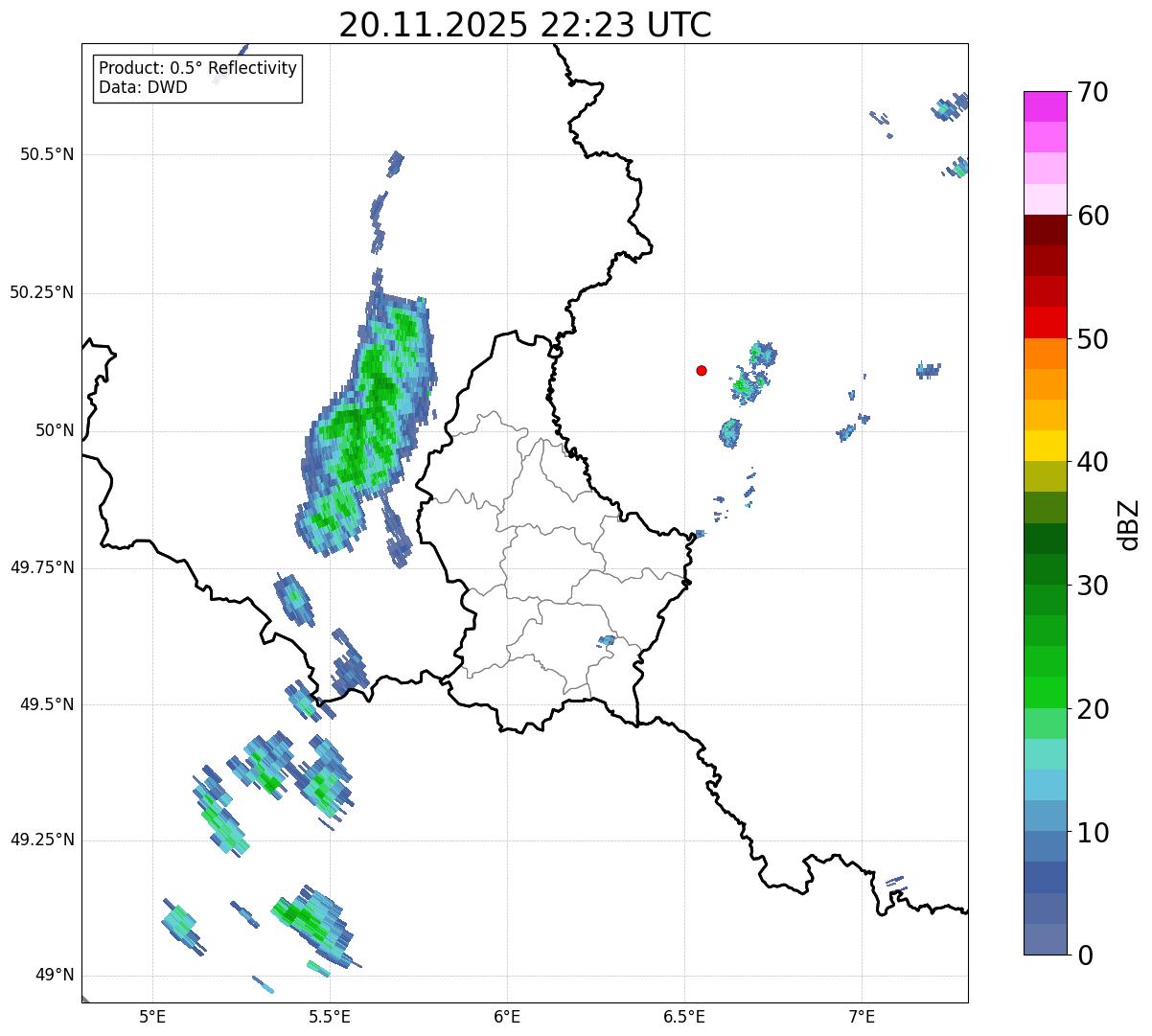Pick the dark maroon colorbar swatch below 60

click(x=1046, y=230)
